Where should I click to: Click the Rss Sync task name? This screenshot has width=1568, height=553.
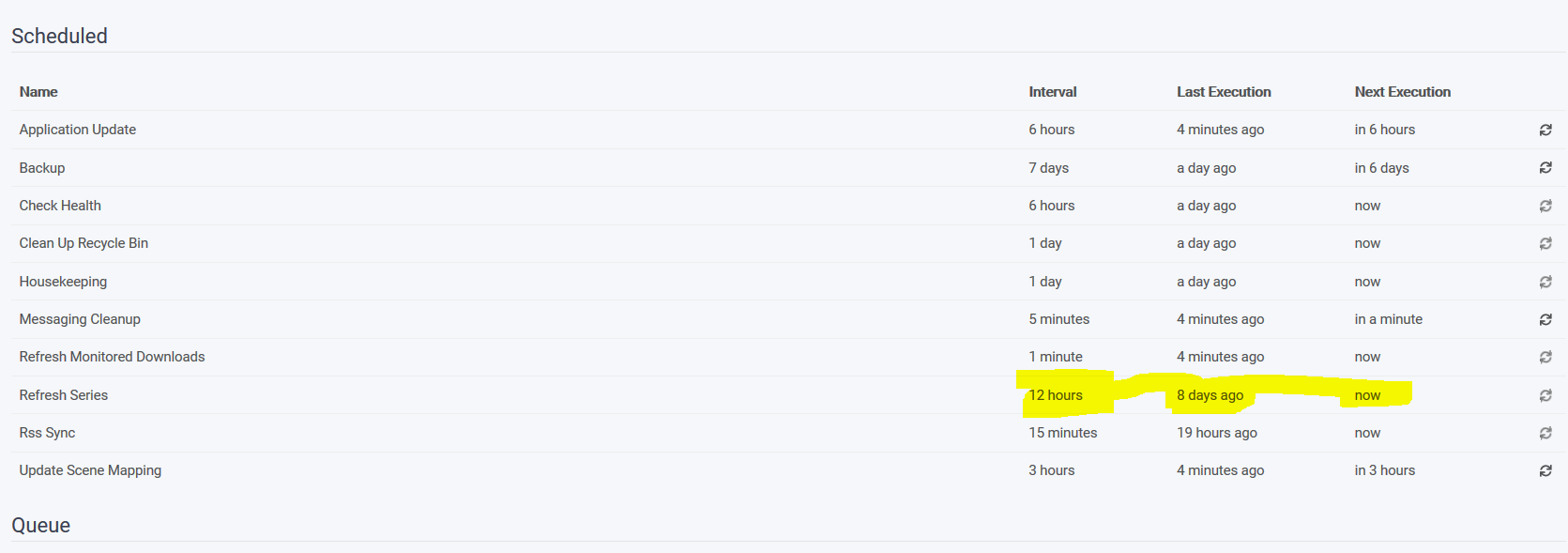tap(47, 433)
